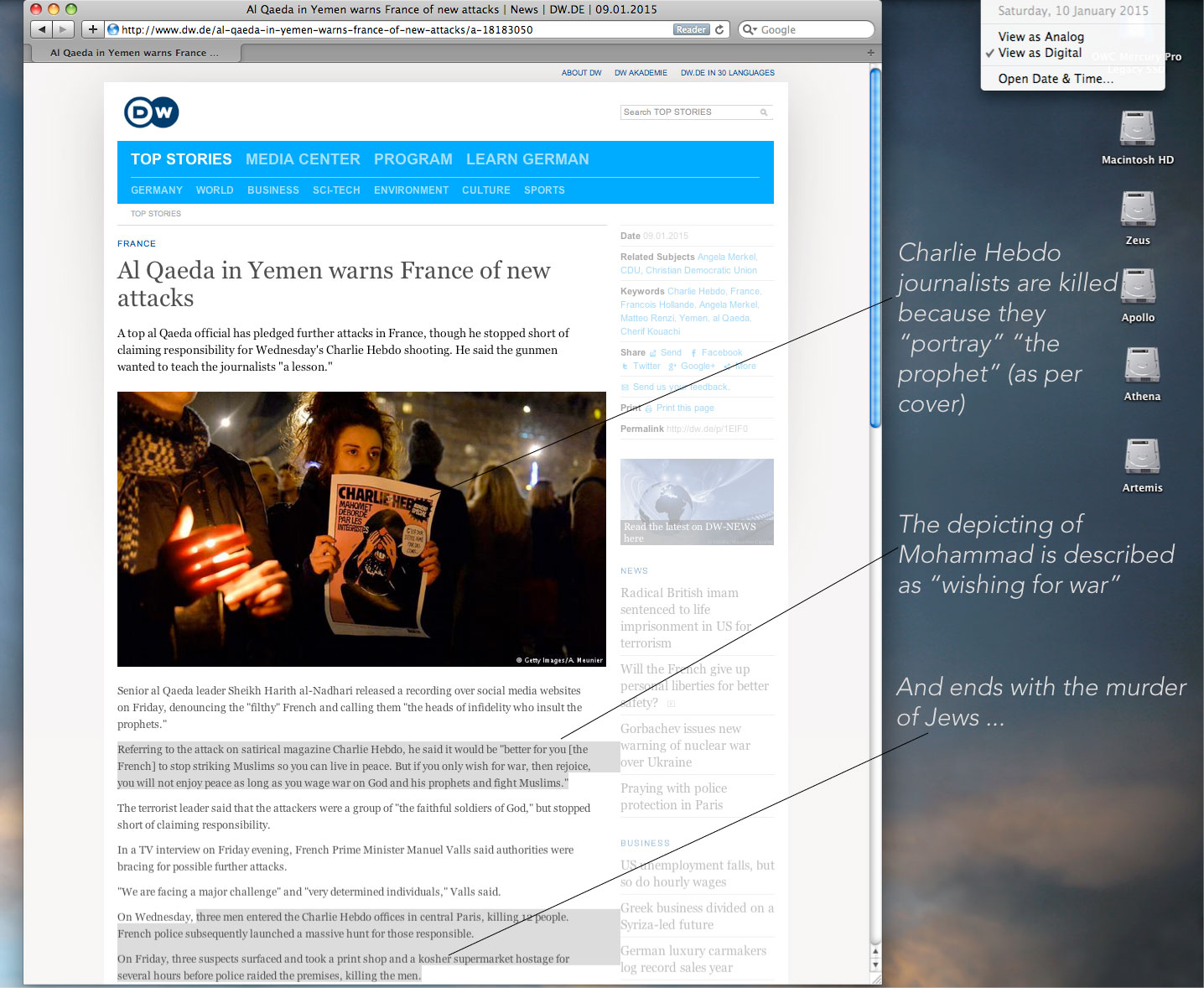Click the Angela Merkel related subject link

tap(727, 257)
